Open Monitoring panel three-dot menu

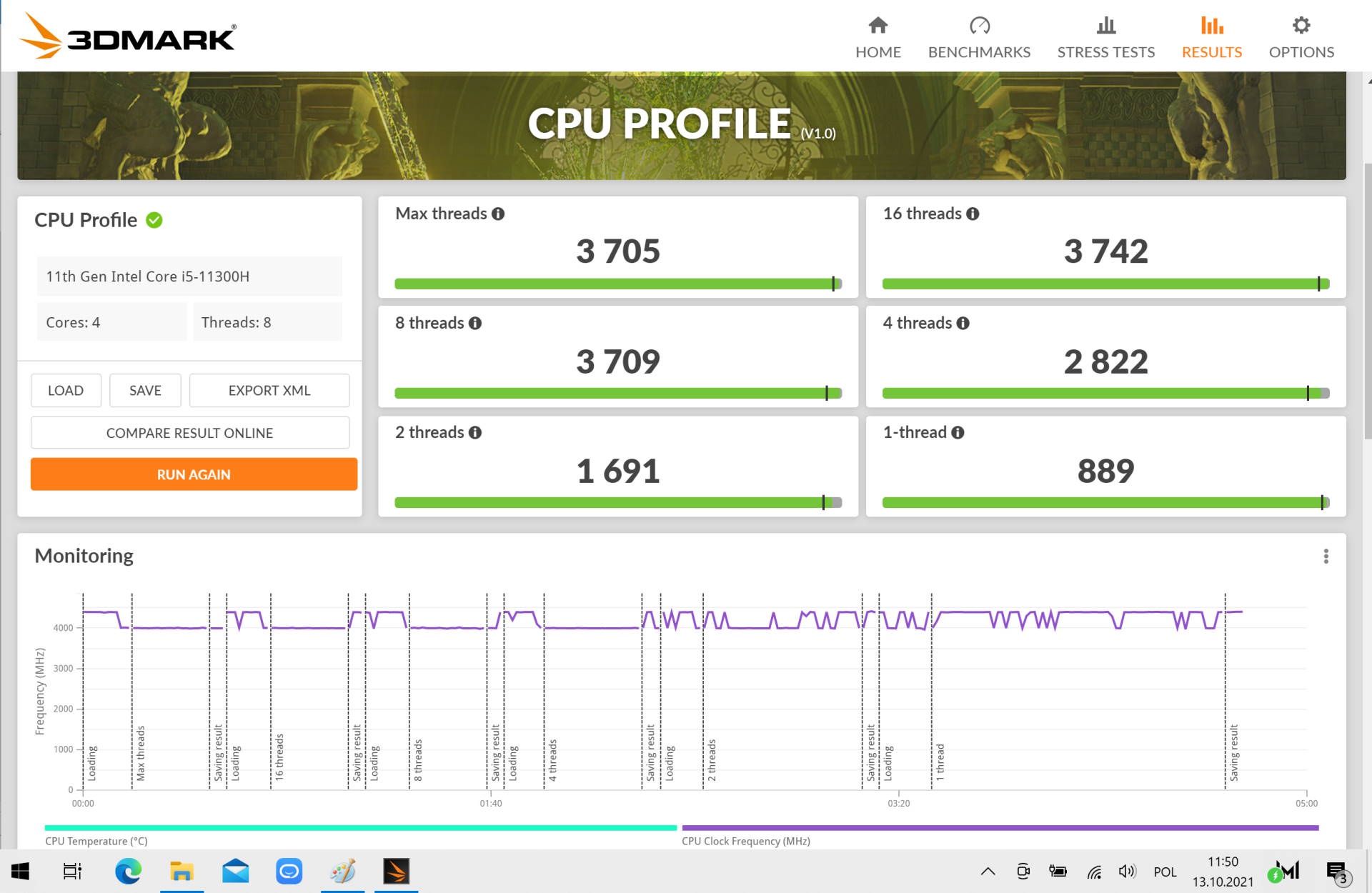coord(1326,556)
